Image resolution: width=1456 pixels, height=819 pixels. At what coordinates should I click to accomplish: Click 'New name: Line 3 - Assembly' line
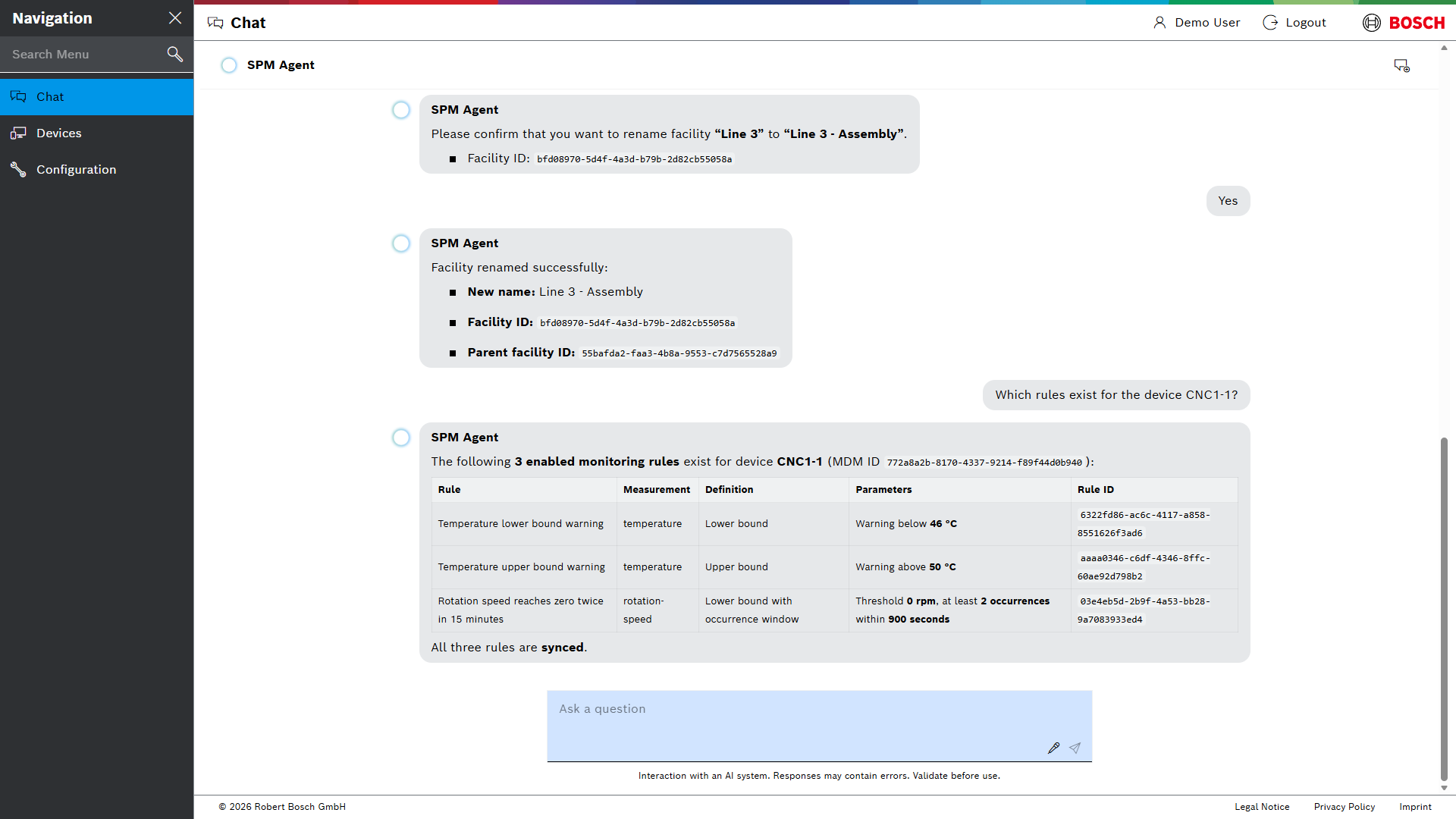(x=555, y=292)
